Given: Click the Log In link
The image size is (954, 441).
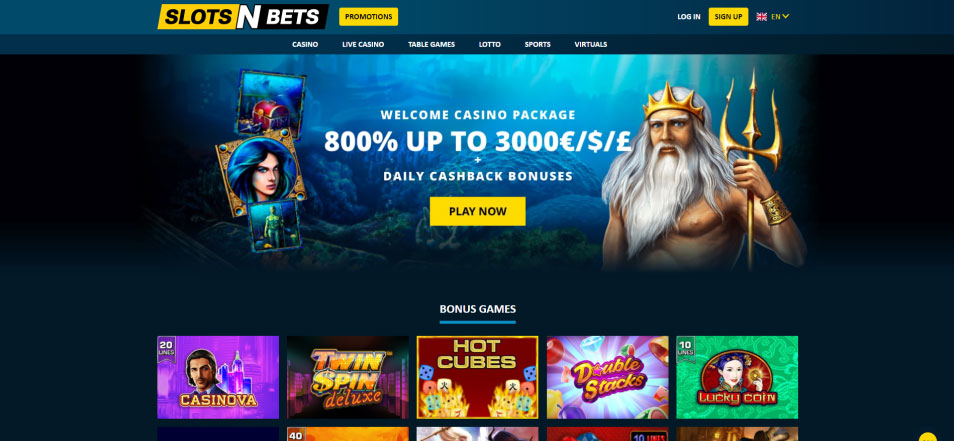Looking at the screenshot, I should pos(689,16).
